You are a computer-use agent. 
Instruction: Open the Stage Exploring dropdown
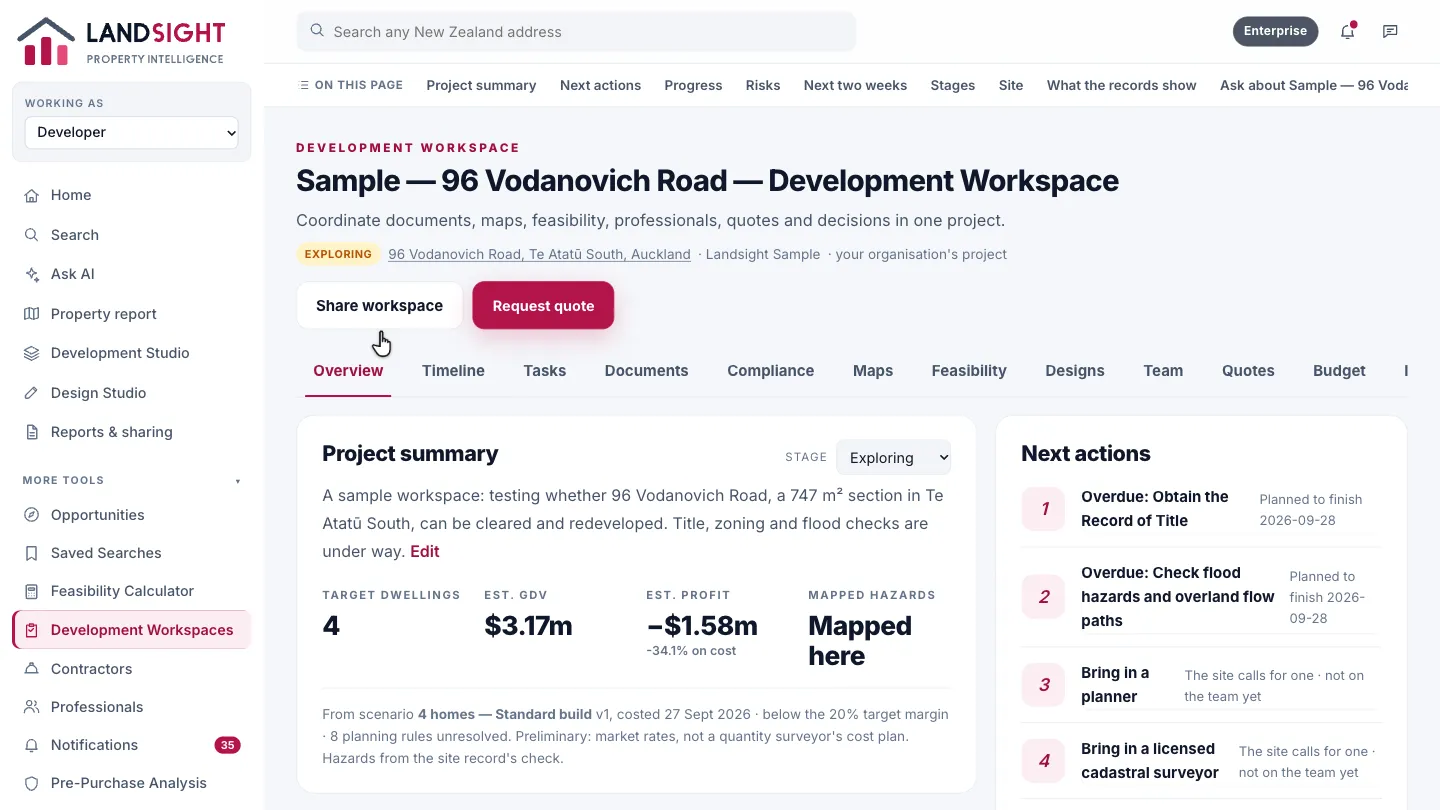pos(894,457)
